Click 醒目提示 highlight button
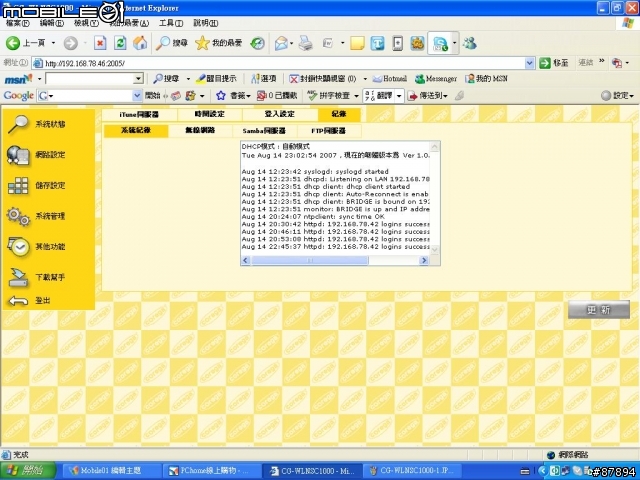 216,78
